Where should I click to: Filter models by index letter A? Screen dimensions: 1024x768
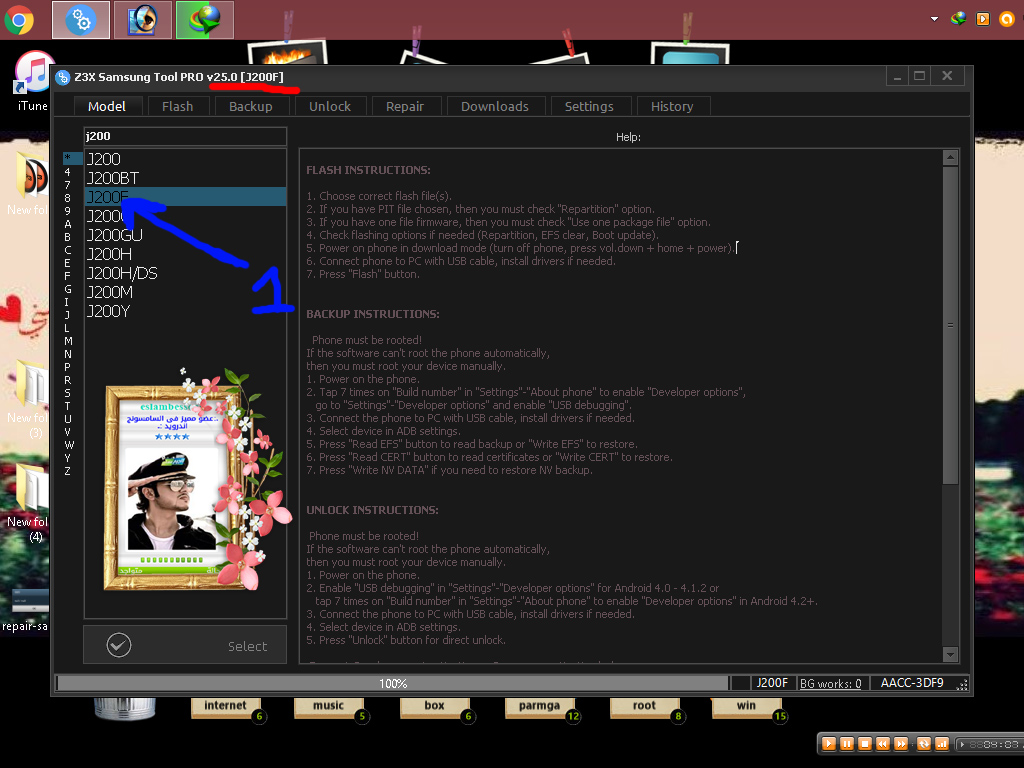tap(67, 223)
